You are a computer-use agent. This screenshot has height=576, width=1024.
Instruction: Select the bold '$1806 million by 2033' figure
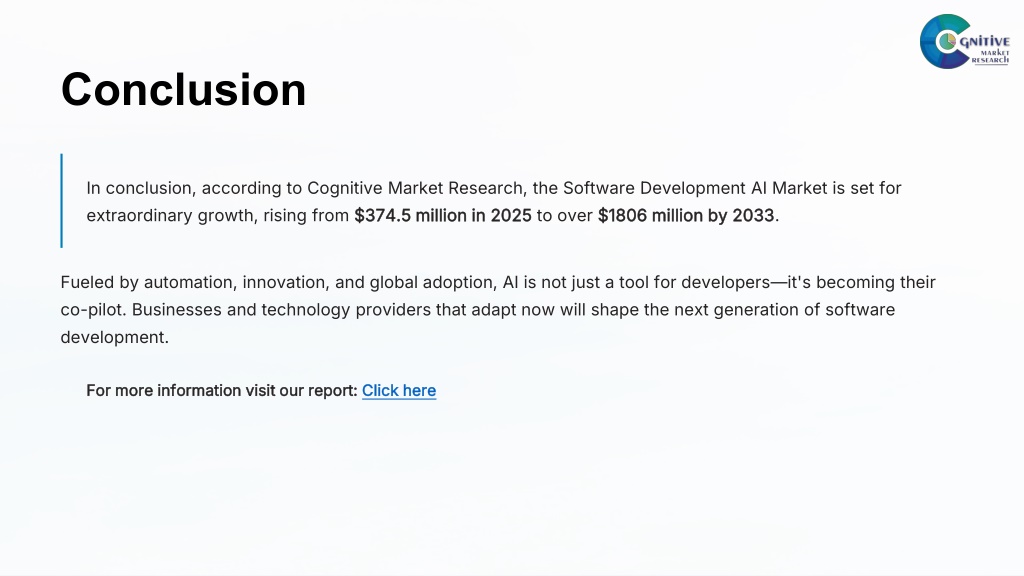[x=686, y=216]
